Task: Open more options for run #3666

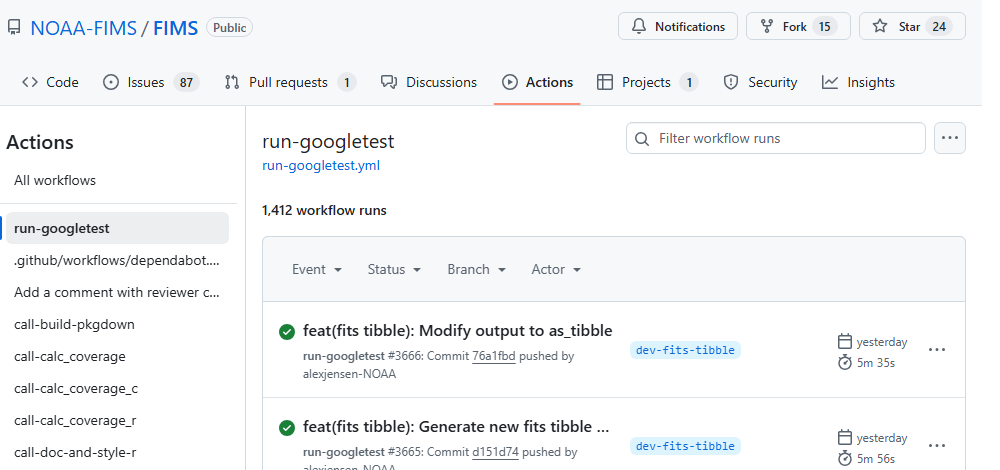Action: pyautogui.click(x=937, y=349)
